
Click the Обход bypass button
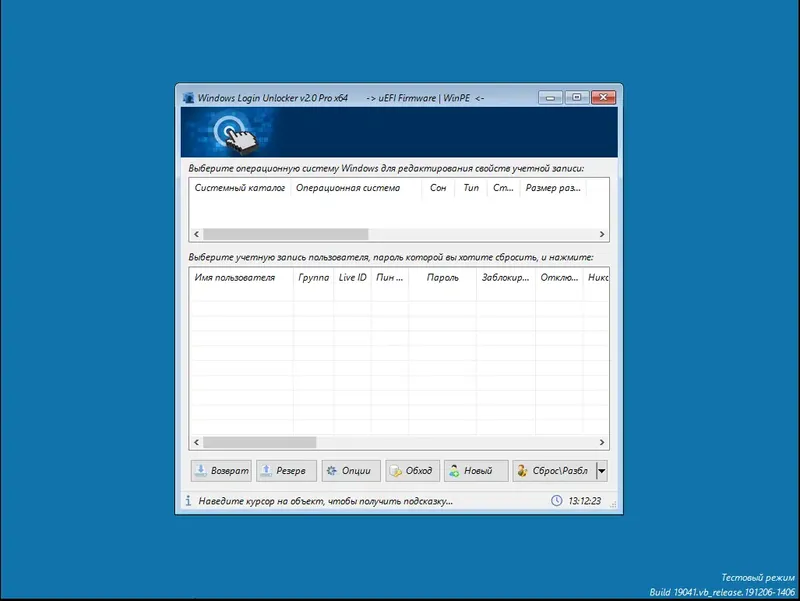coord(412,470)
